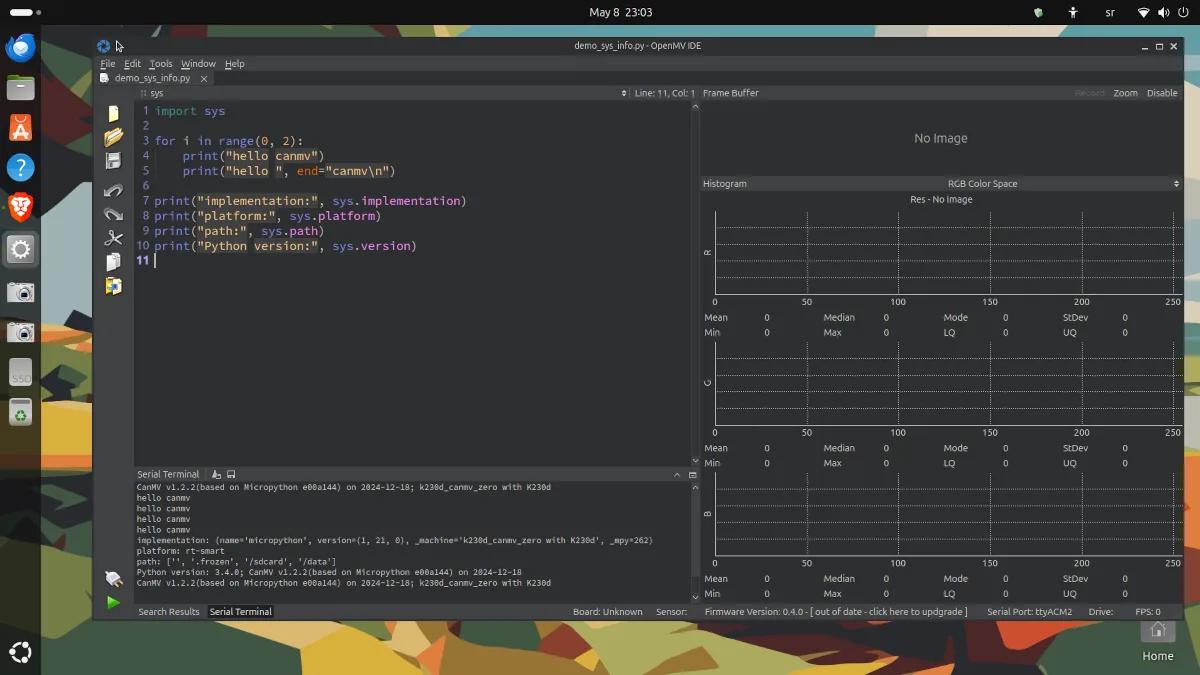Viewport: 1200px width, 675px height.
Task: Undo the last edit
Action: coord(114,190)
